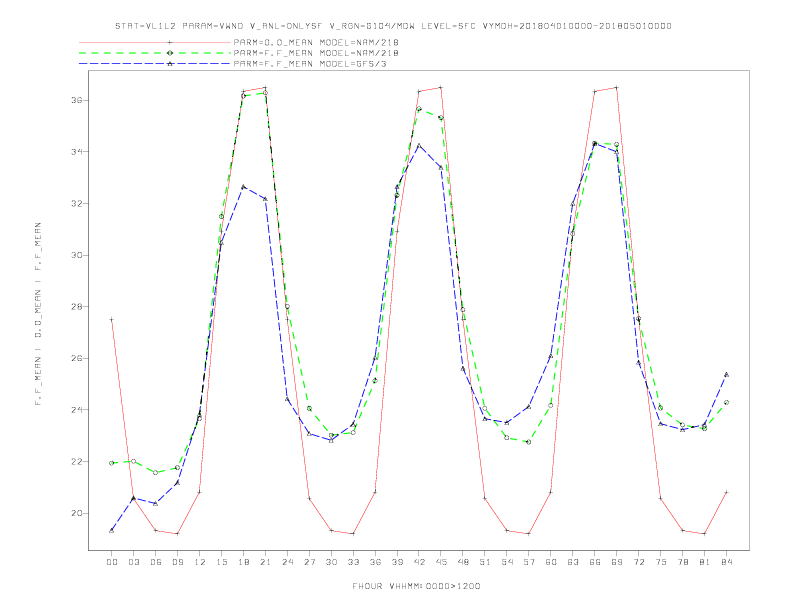Click the blue dashed legend line sample
This screenshot has width=792, height=612.
[x=155, y=64]
